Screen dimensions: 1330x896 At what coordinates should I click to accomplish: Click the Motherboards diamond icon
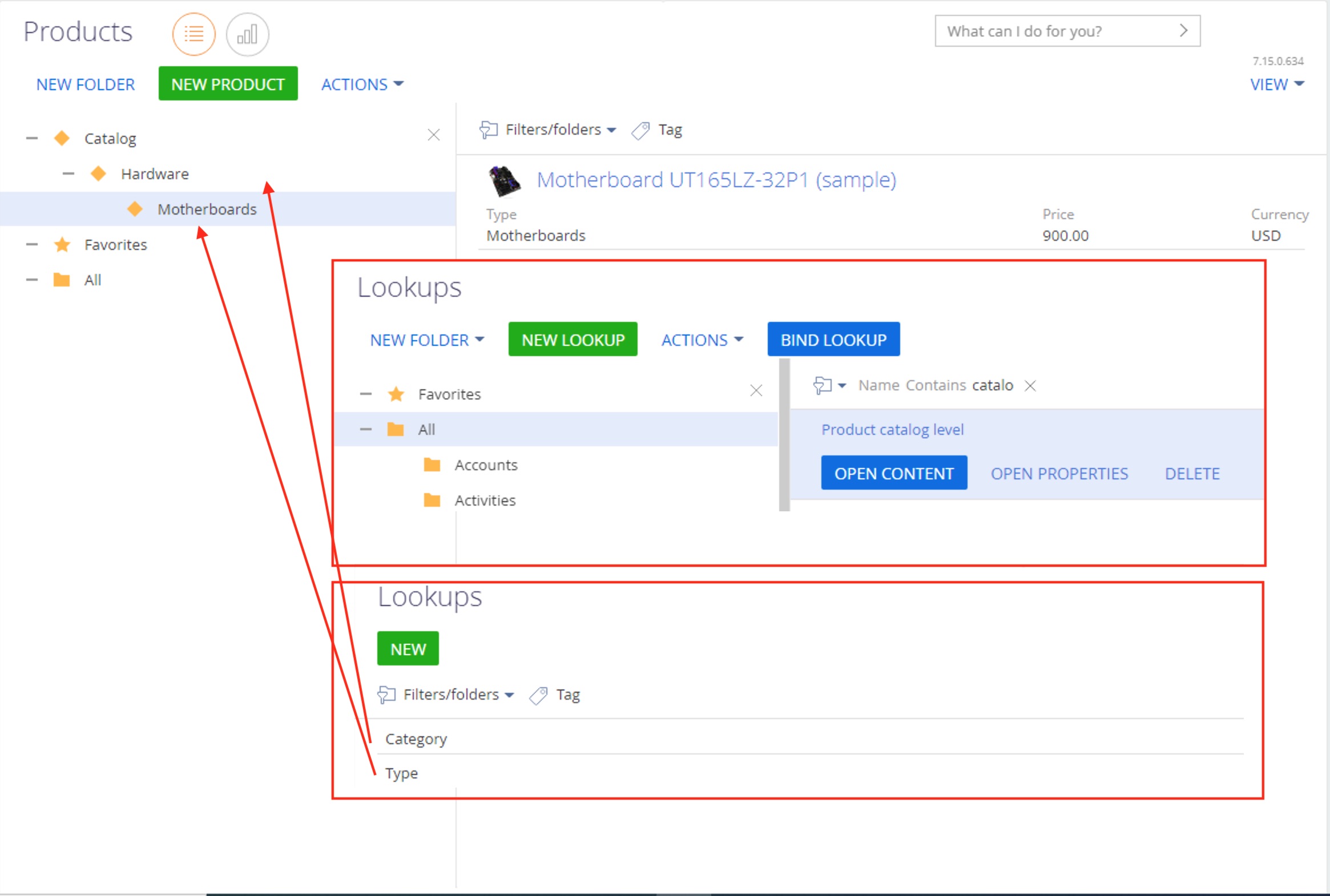click(x=135, y=209)
